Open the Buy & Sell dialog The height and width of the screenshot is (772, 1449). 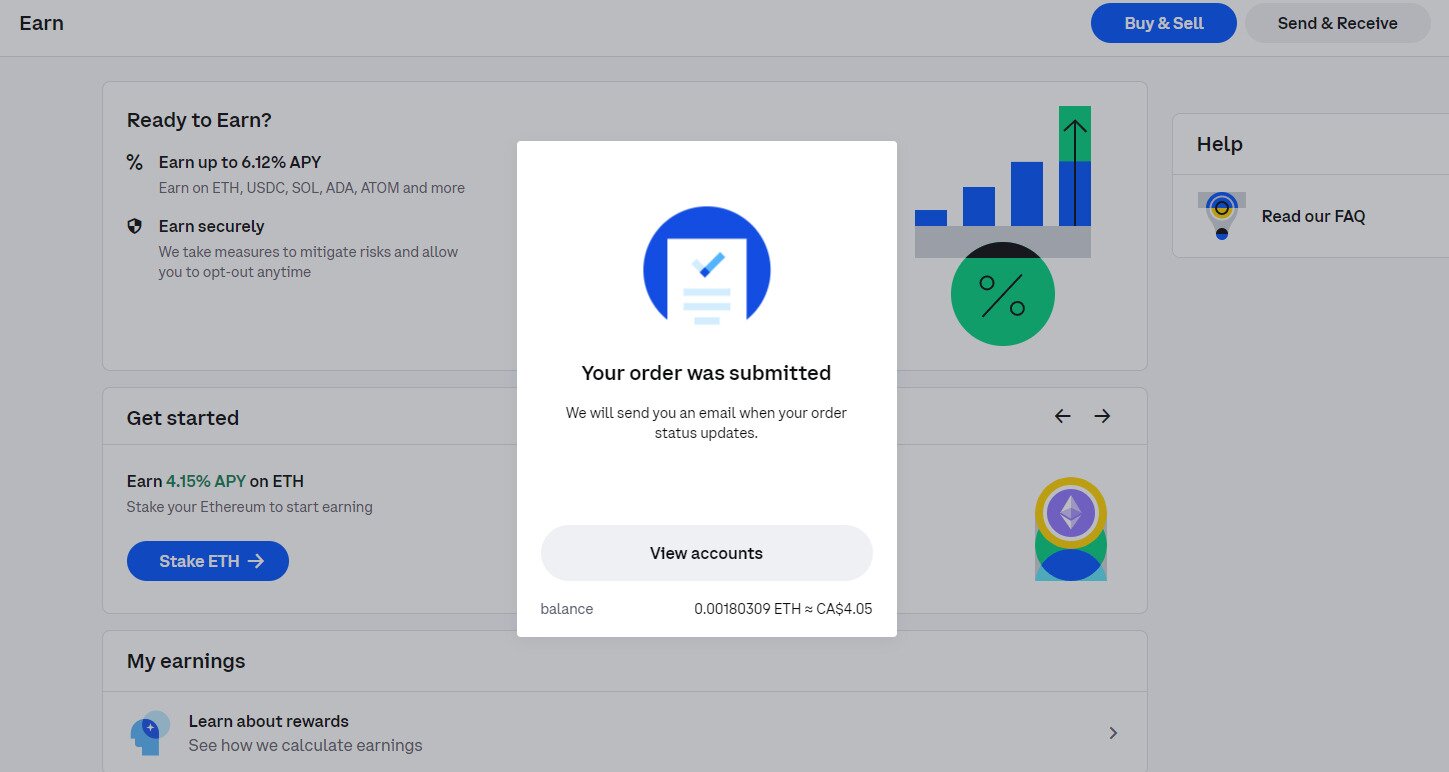(x=1163, y=22)
